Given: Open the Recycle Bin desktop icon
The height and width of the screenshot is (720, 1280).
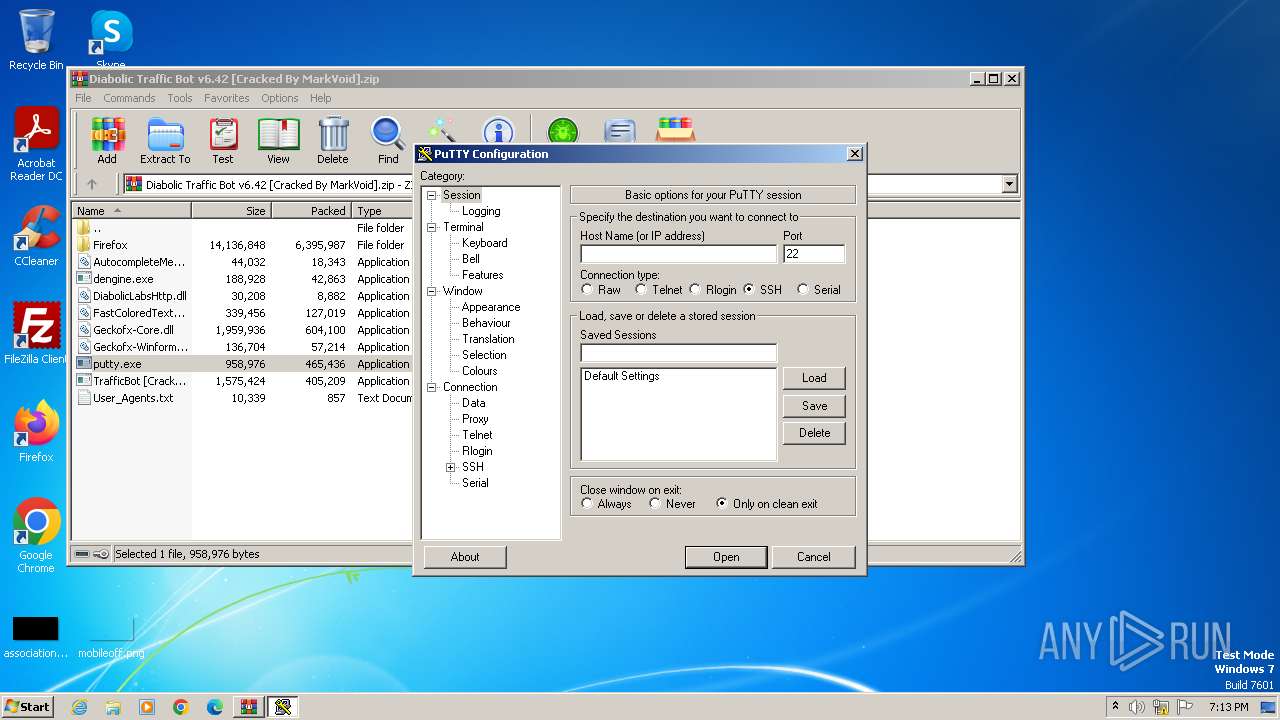Looking at the screenshot, I should pyautogui.click(x=36, y=40).
